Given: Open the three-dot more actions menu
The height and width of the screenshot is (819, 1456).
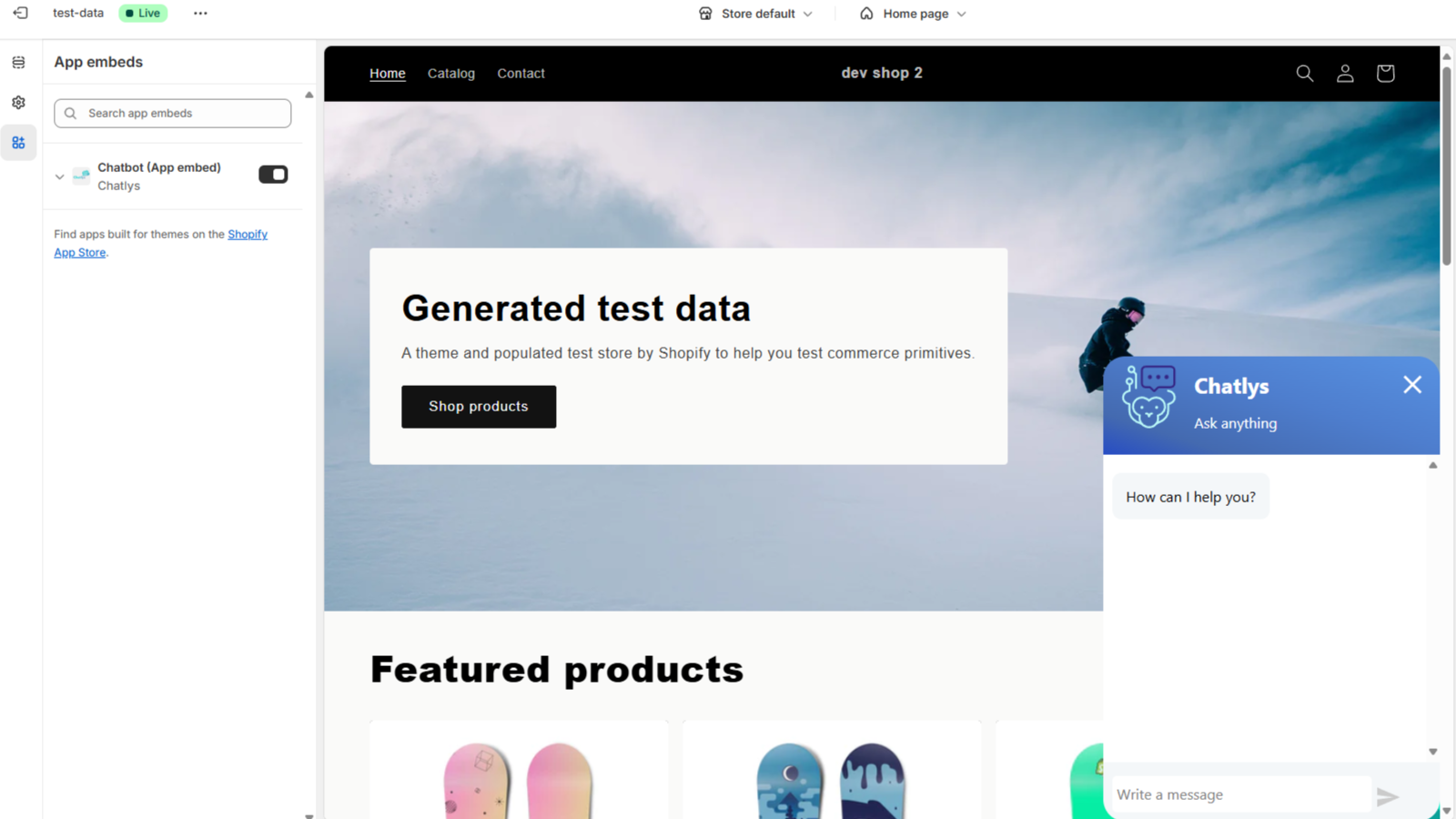Looking at the screenshot, I should tap(200, 13).
